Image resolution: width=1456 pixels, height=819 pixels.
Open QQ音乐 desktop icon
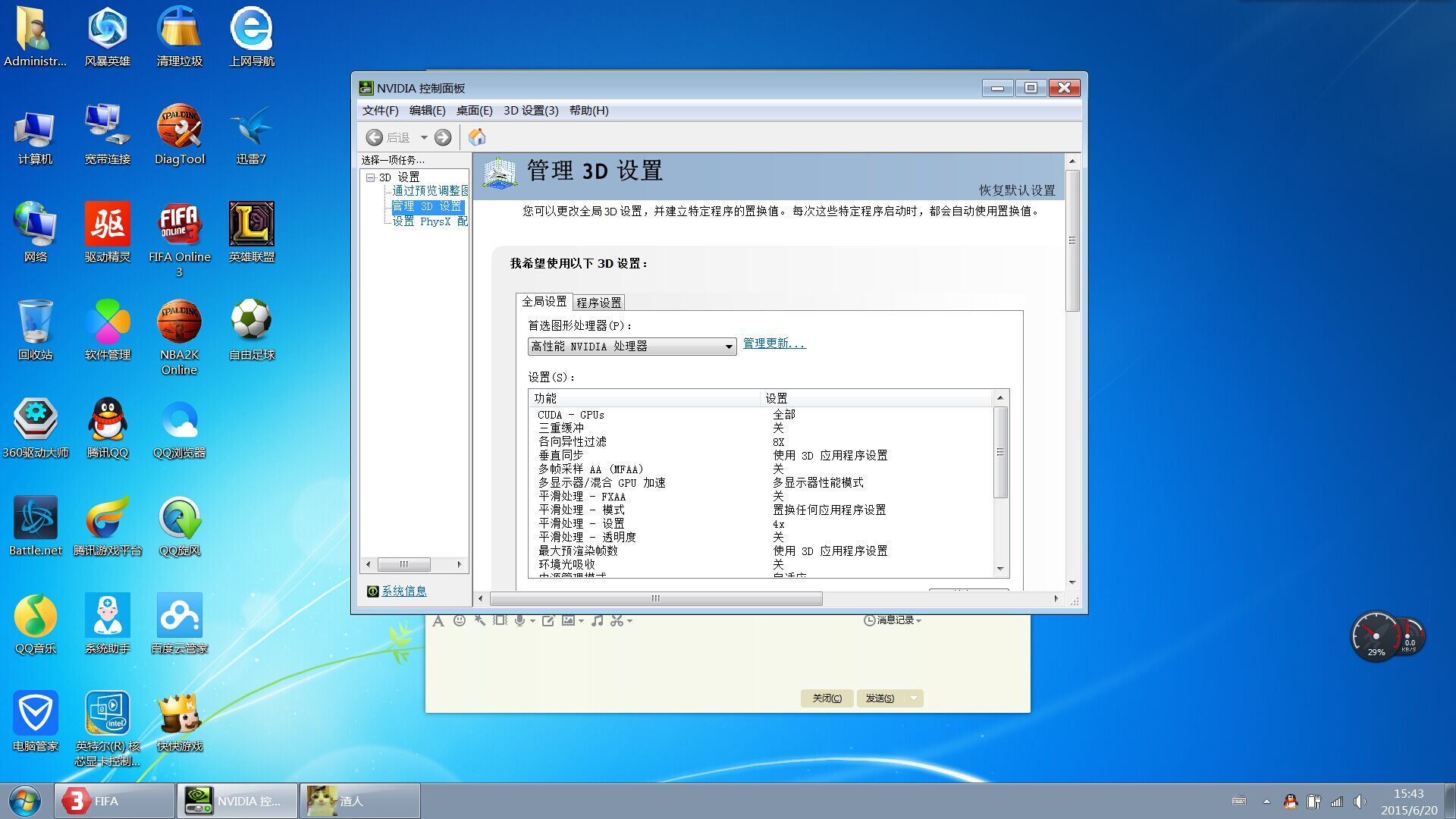35,624
